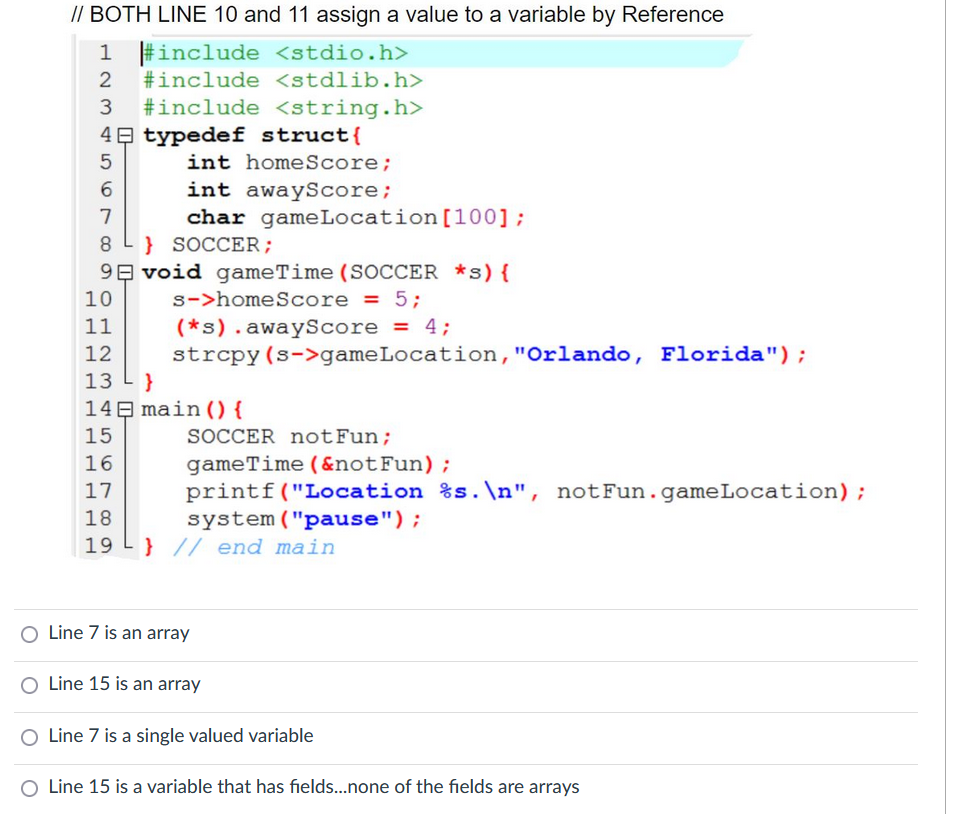Screen dimensions: 973x814
Task: Click the #include <string.h> directive
Action: click(x=280, y=107)
